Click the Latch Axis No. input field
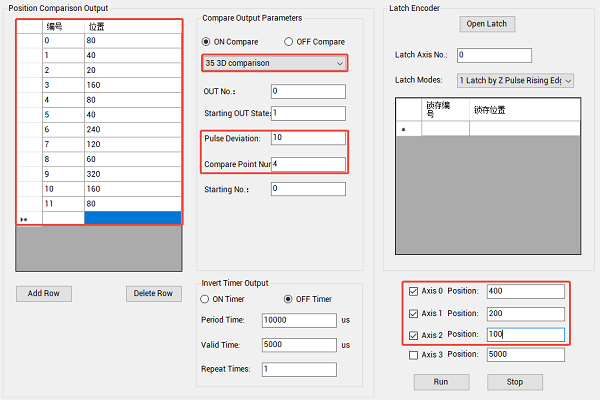The width and height of the screenshot is (600, 400). pyautogui.click(x=493, y=55)
